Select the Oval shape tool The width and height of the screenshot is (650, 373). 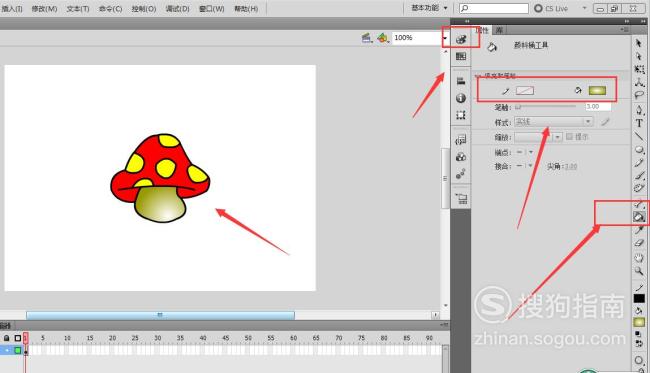pos(639,149)
